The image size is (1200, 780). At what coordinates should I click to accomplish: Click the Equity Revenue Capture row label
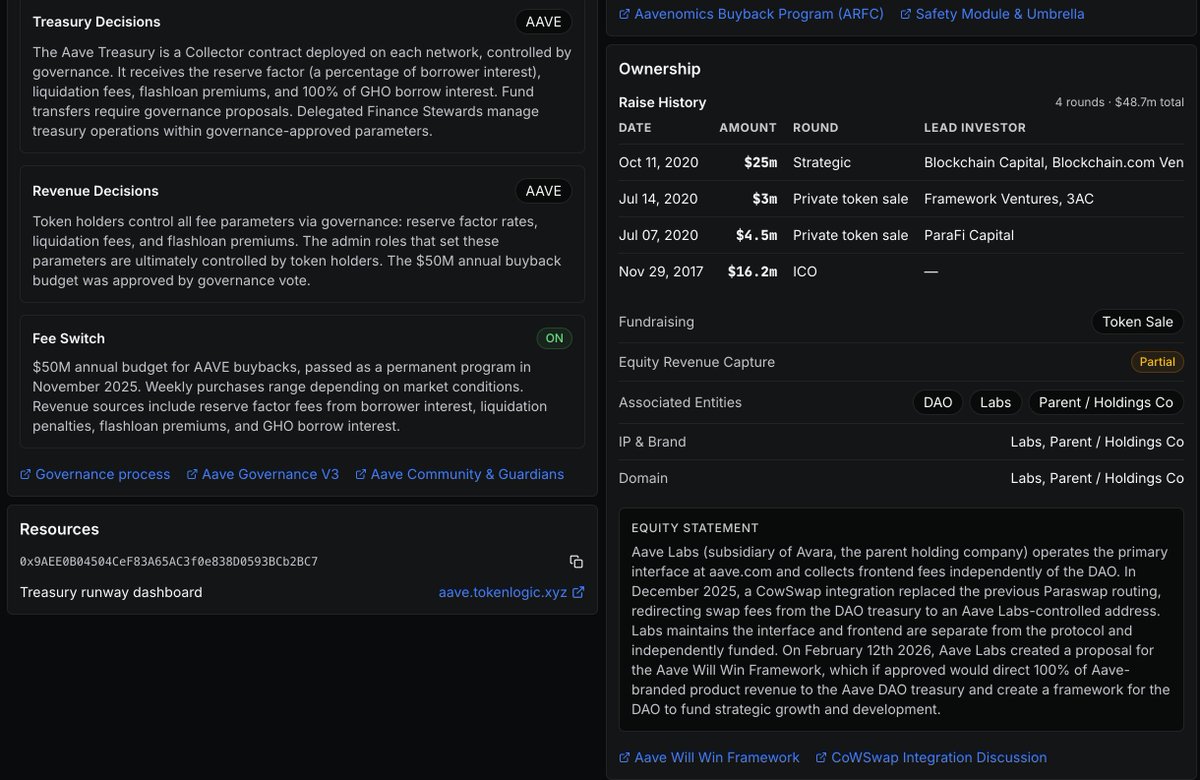point(697,362)
